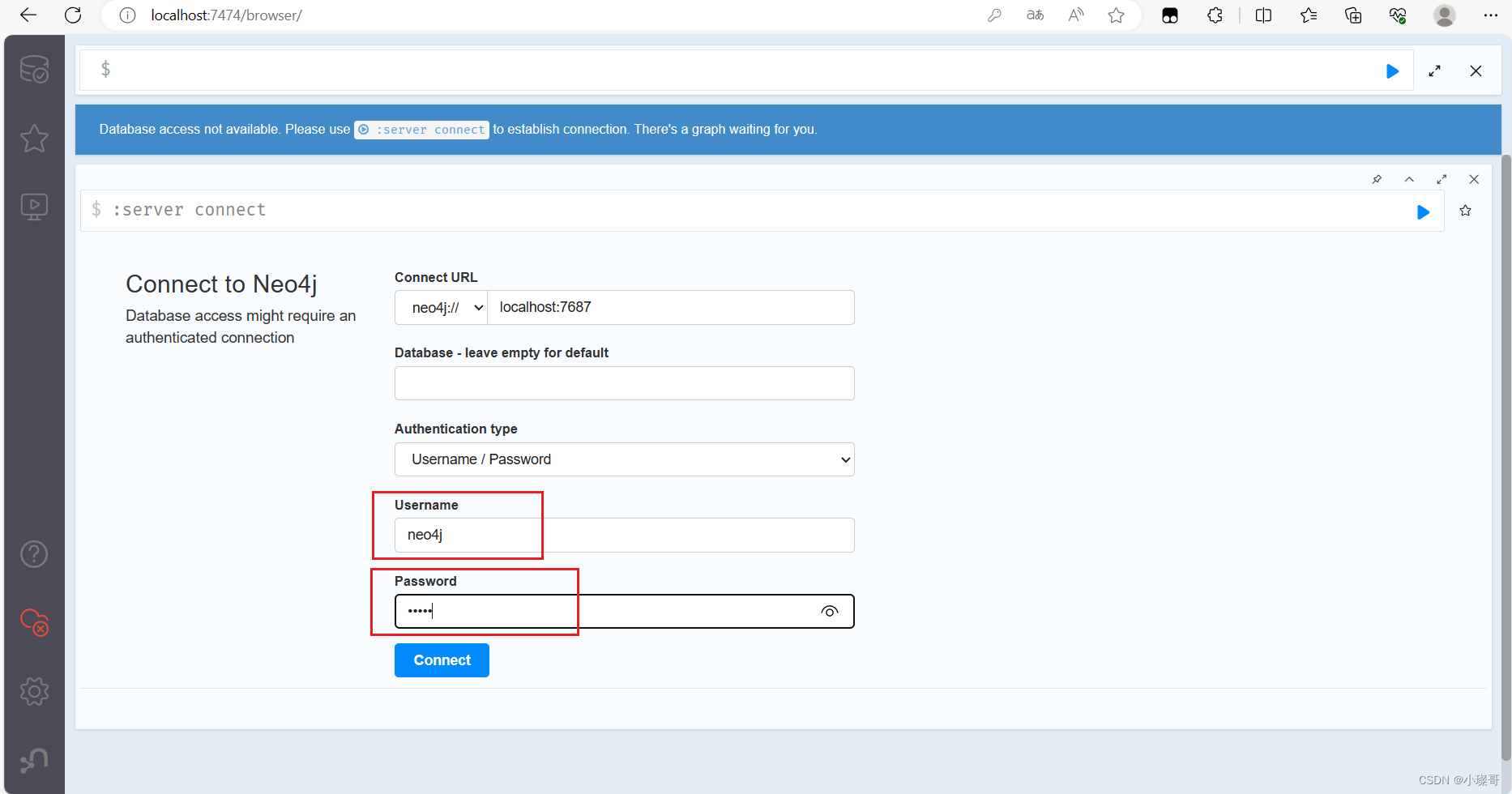The image size is (1512, 794).
Task: Open the Help question mark icon
Action: pyautogui.click(x=34, y=554)
